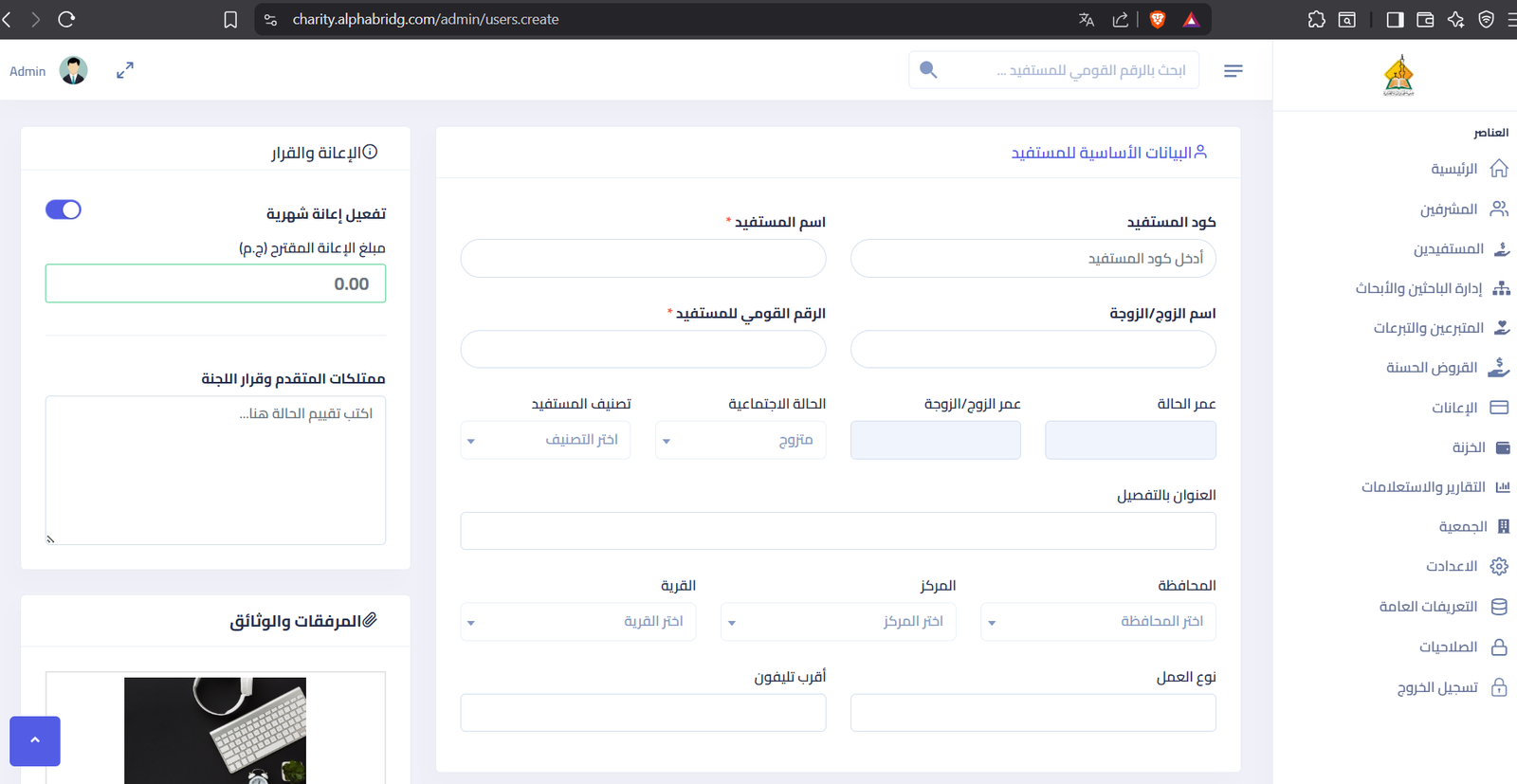Viewport: 1517px width, 784px height.
Task: Click الرقم القومي للمستفيد input field
Action: [643, 349]
